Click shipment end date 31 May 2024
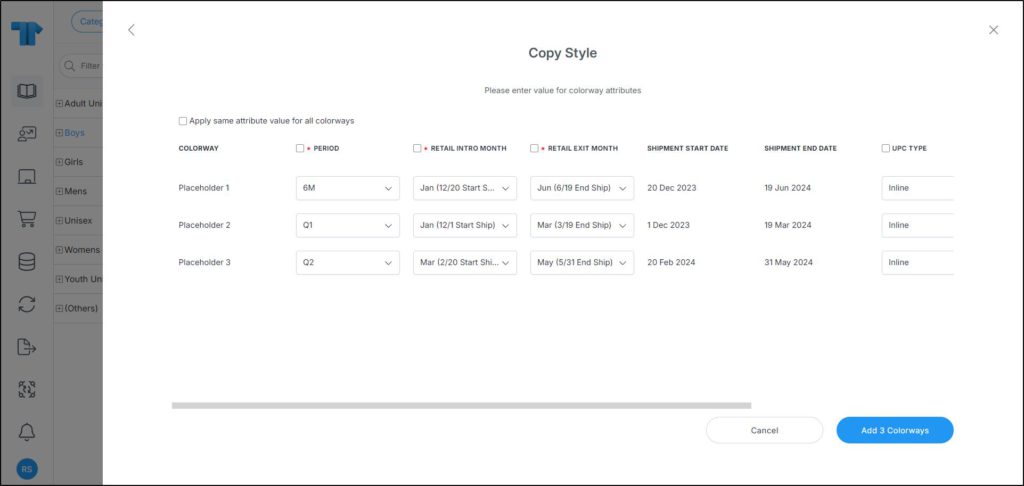This screenshot has width=1024, height=486. click(x=789, y=263)
